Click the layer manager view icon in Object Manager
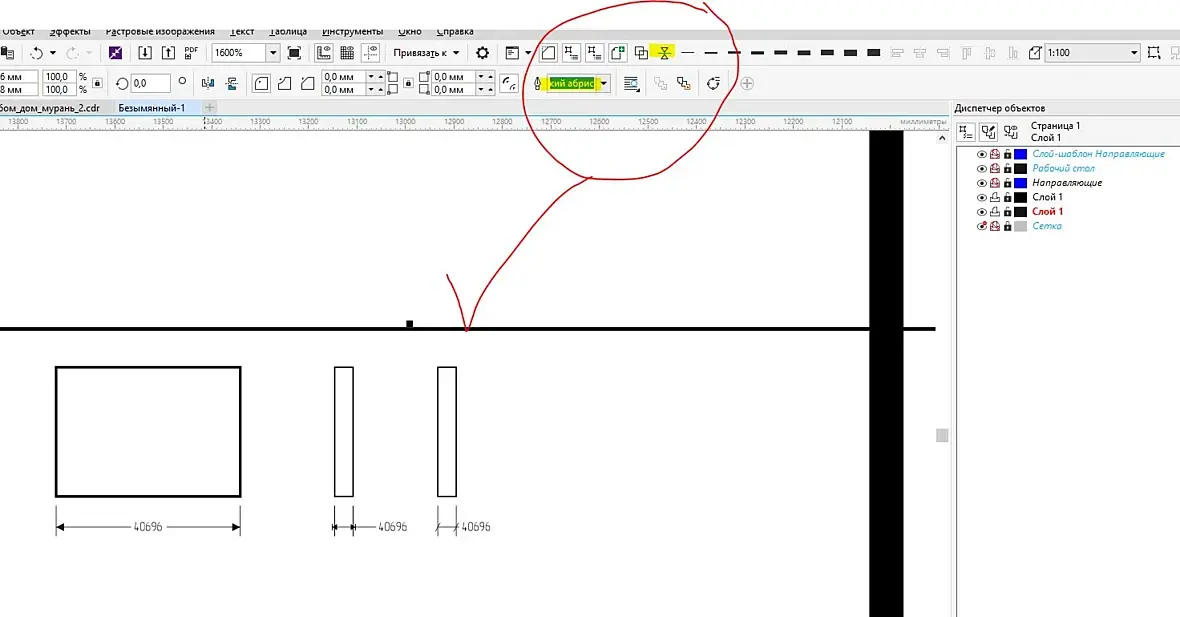The width and height of the screenshot is (1180, 617). [1011, 132]
